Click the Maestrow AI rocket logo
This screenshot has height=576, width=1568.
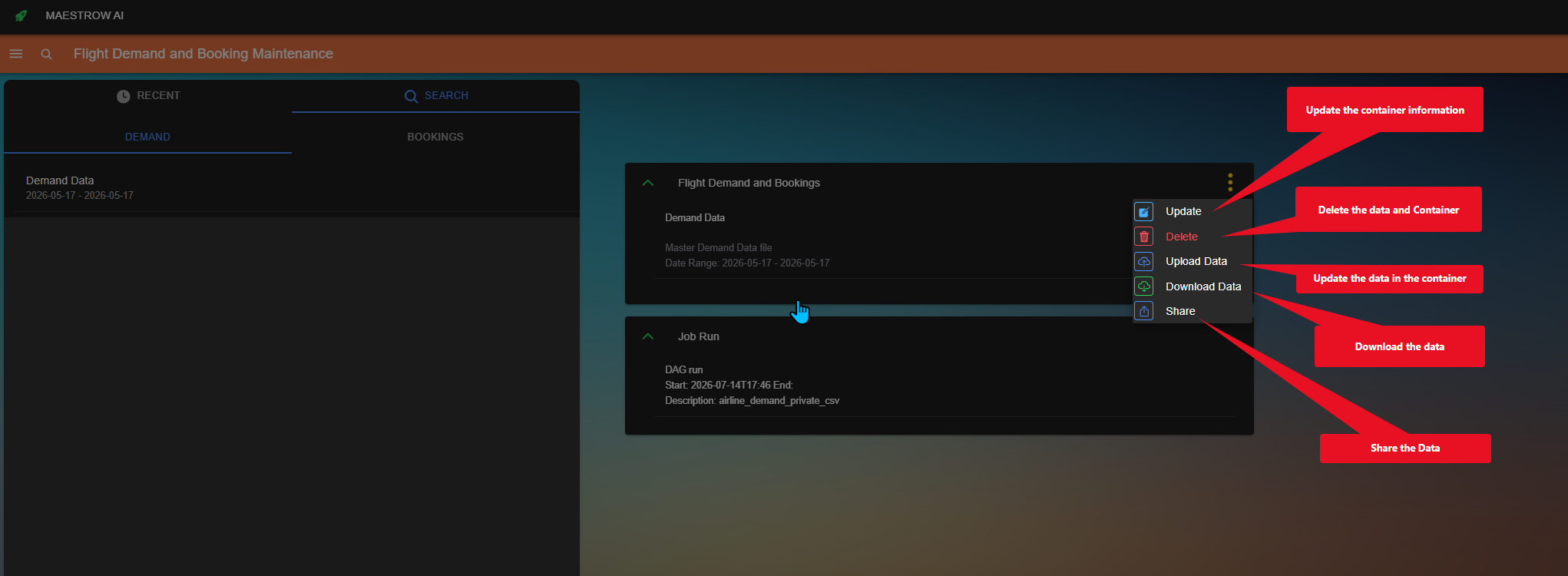[21, 15]
